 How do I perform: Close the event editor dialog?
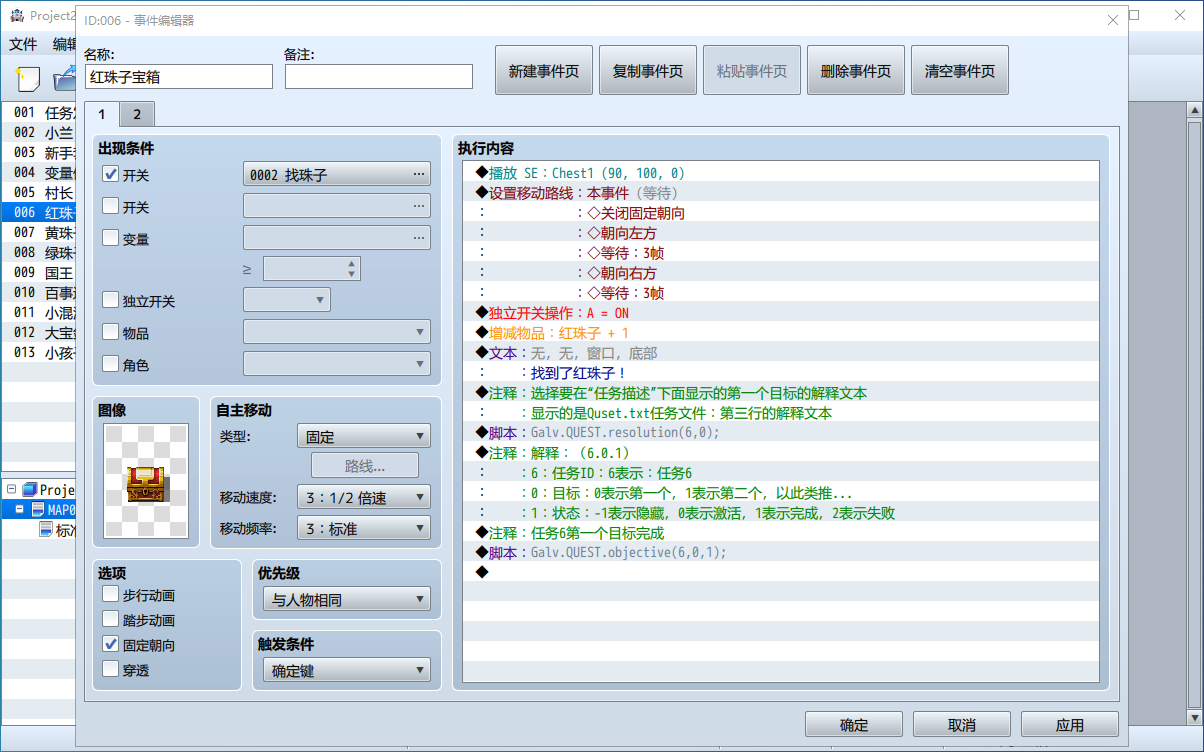[1112, 19]
